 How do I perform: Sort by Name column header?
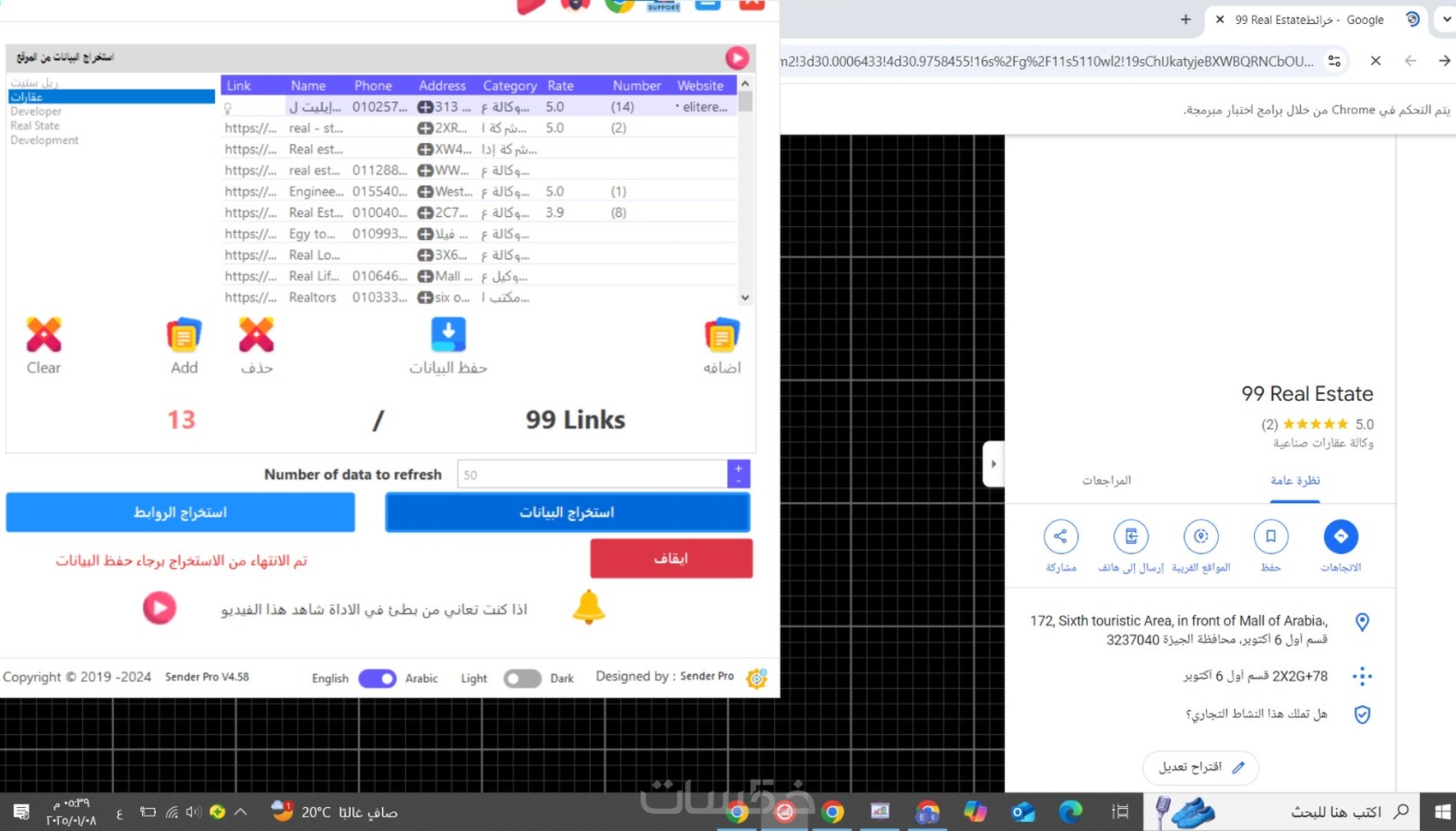[308, 86]
